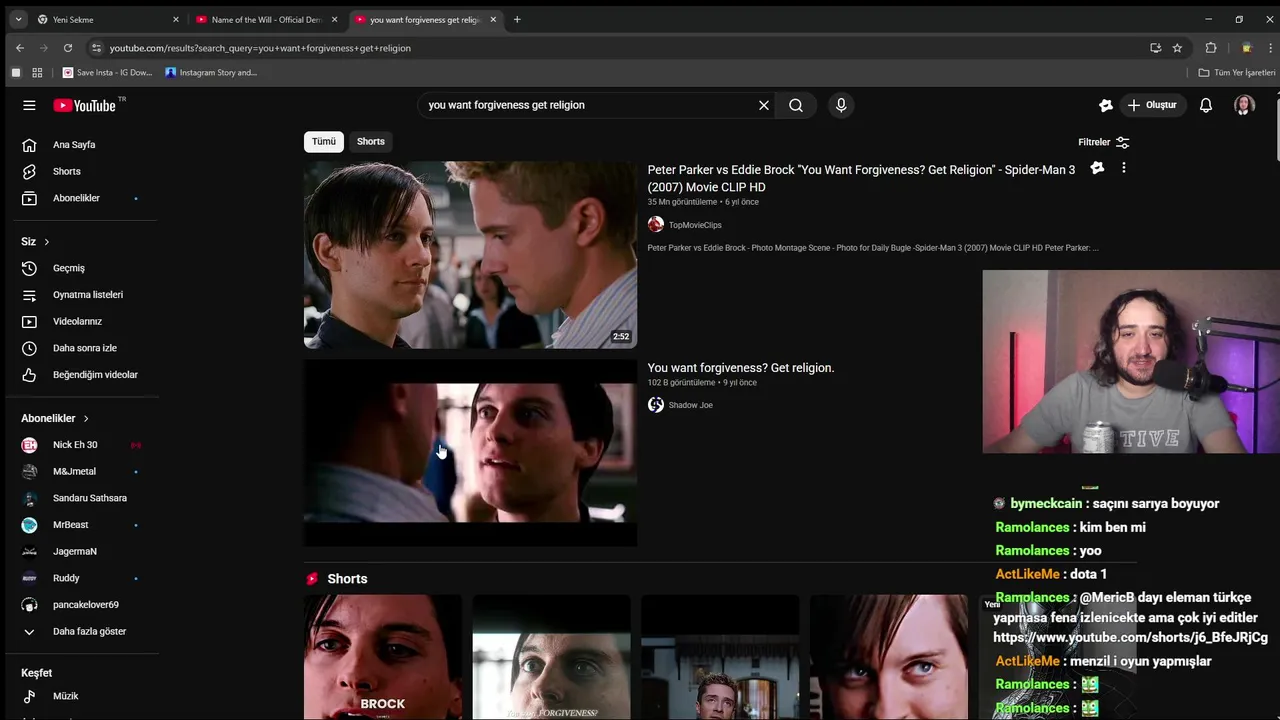Open 'You want forgiveness? Get religion.' title

[x=741, y=368]
